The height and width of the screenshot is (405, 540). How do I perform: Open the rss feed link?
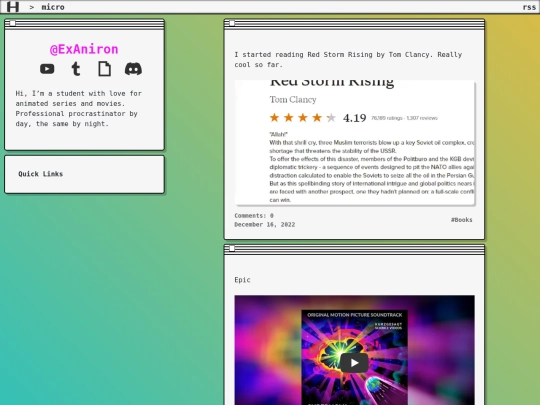529,7
